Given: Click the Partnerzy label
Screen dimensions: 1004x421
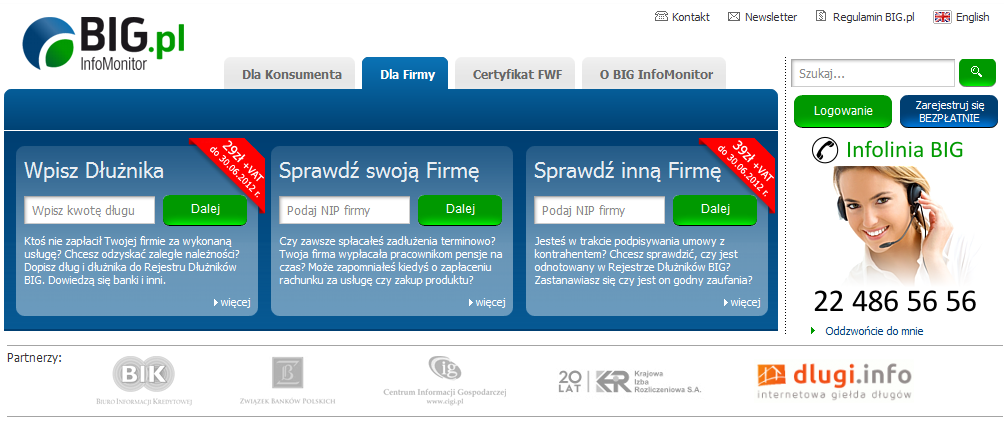Looking at the screenshot, I should coord(35,358).
